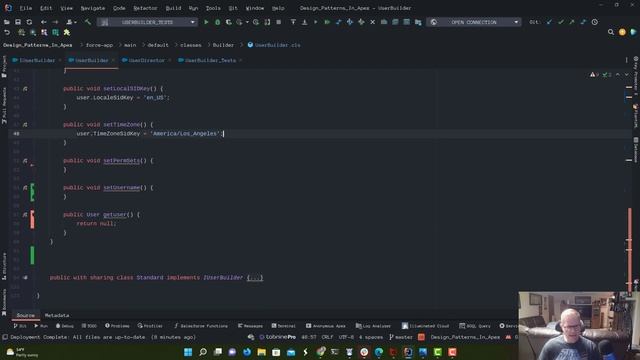The width and height of the screenshot is (640, 360).
Task: Click the yellow star plugin icon
Action: pyautogui.click(x=67, y=32)
